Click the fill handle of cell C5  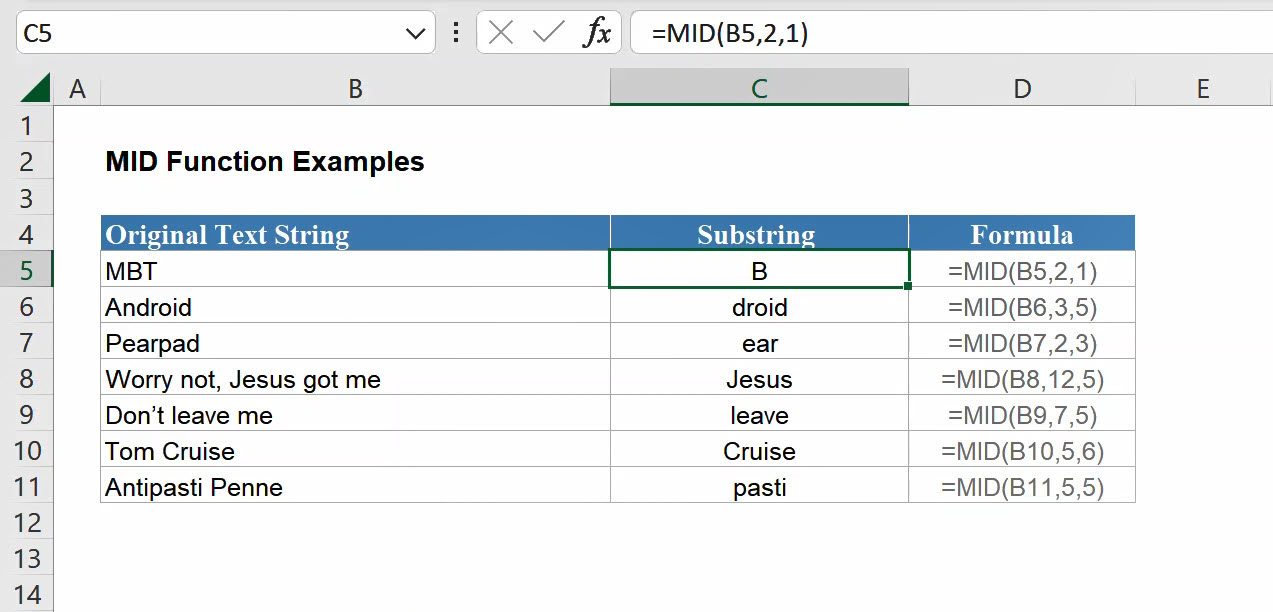point(907,287)
